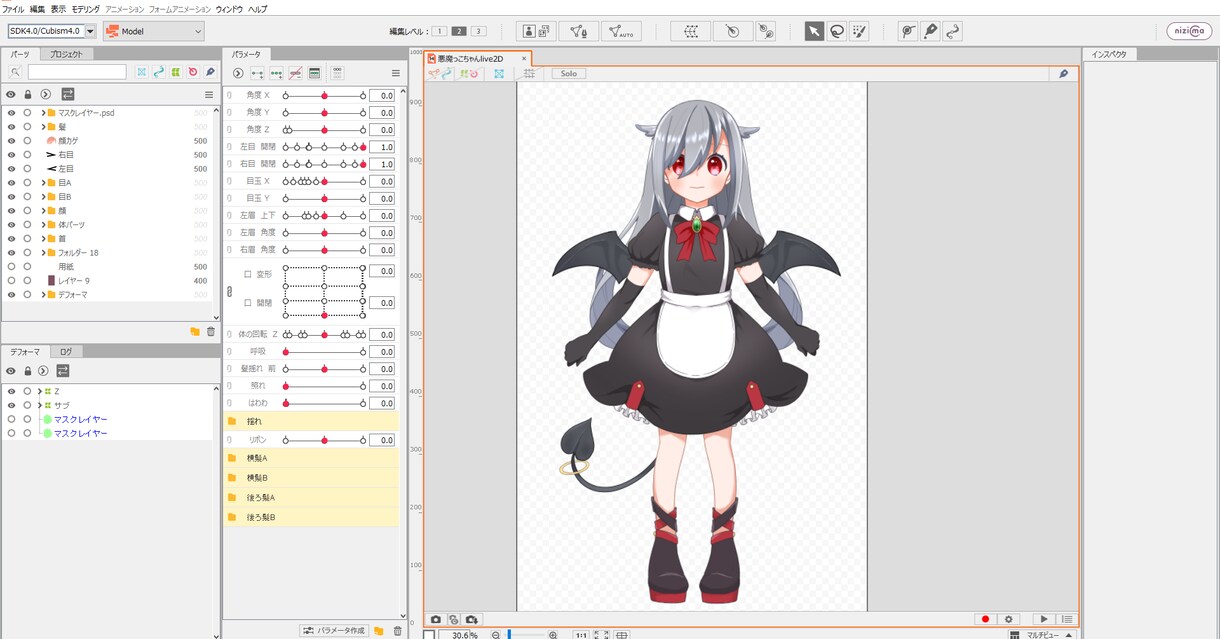Click new parameter folder icon at bottom
Screen dimensions: 1220x639
coord(379,631)
